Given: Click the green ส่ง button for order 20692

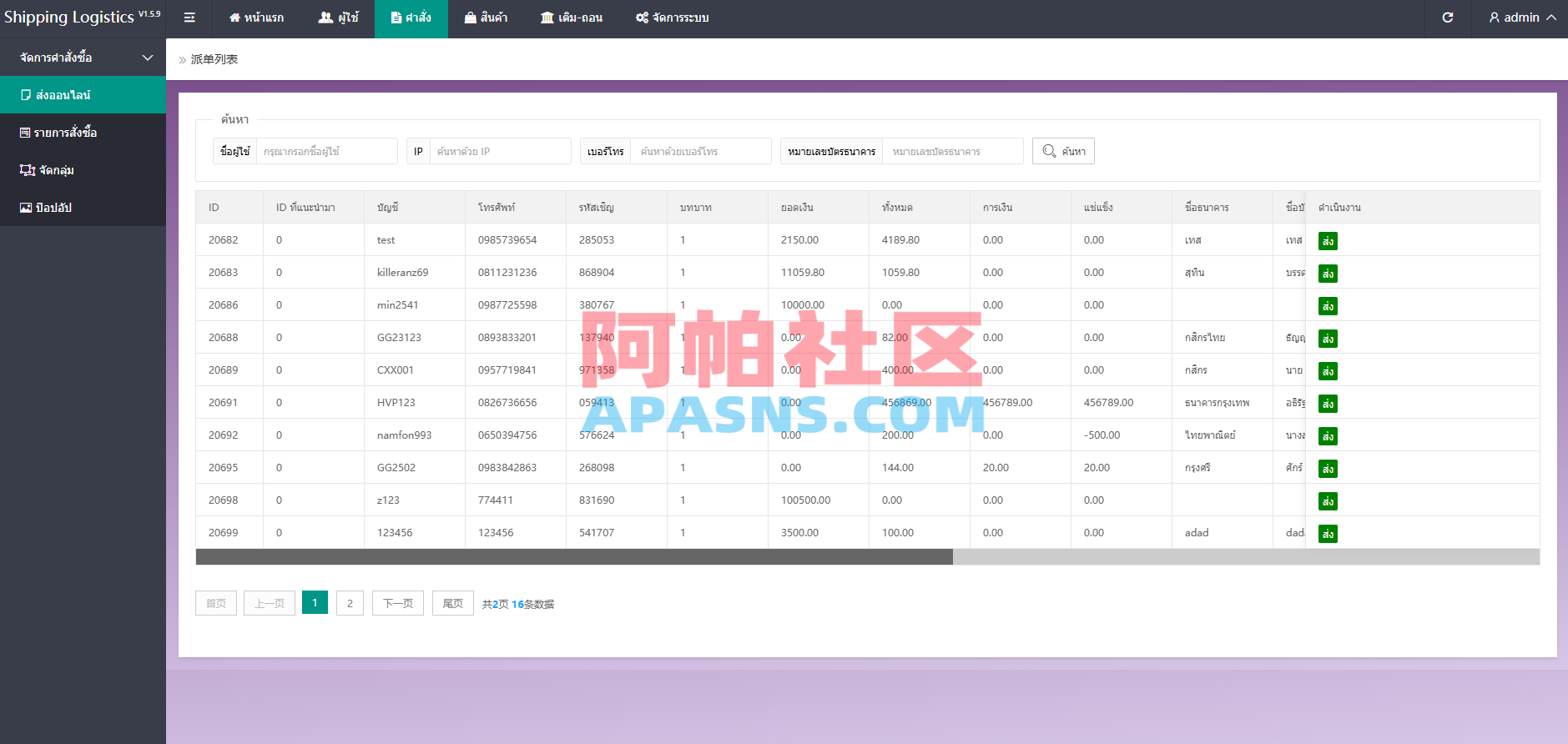Looking at the screenshot, I should (1328, 436).
